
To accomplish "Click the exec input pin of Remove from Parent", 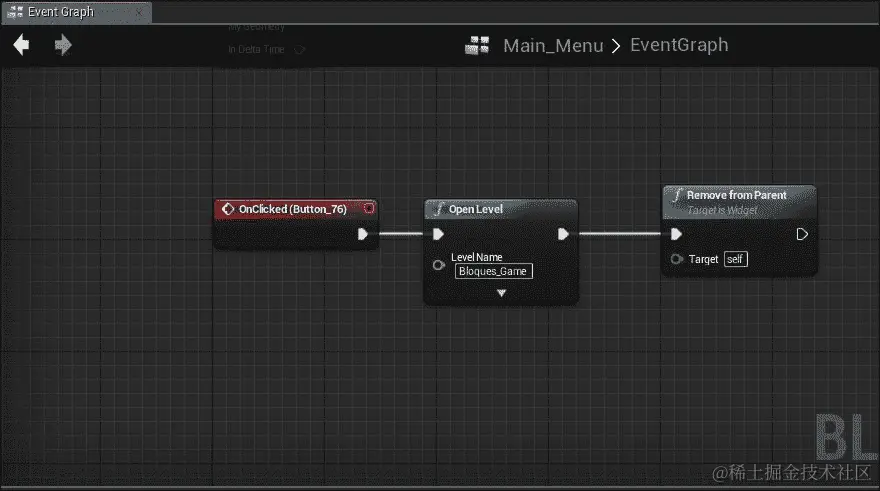I will [x=676, y=234].
